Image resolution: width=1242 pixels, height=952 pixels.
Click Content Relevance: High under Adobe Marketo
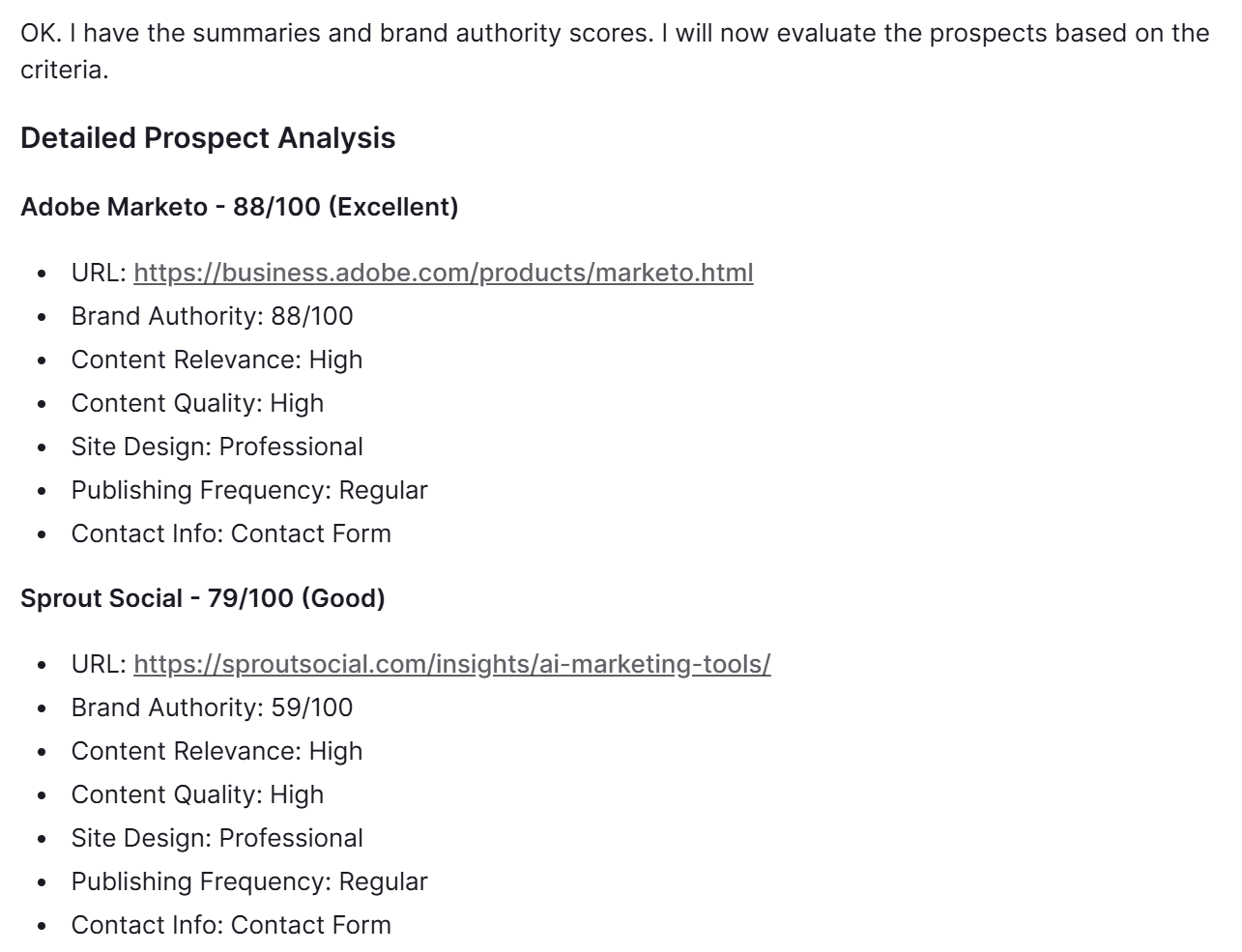(x=217, y=360)
